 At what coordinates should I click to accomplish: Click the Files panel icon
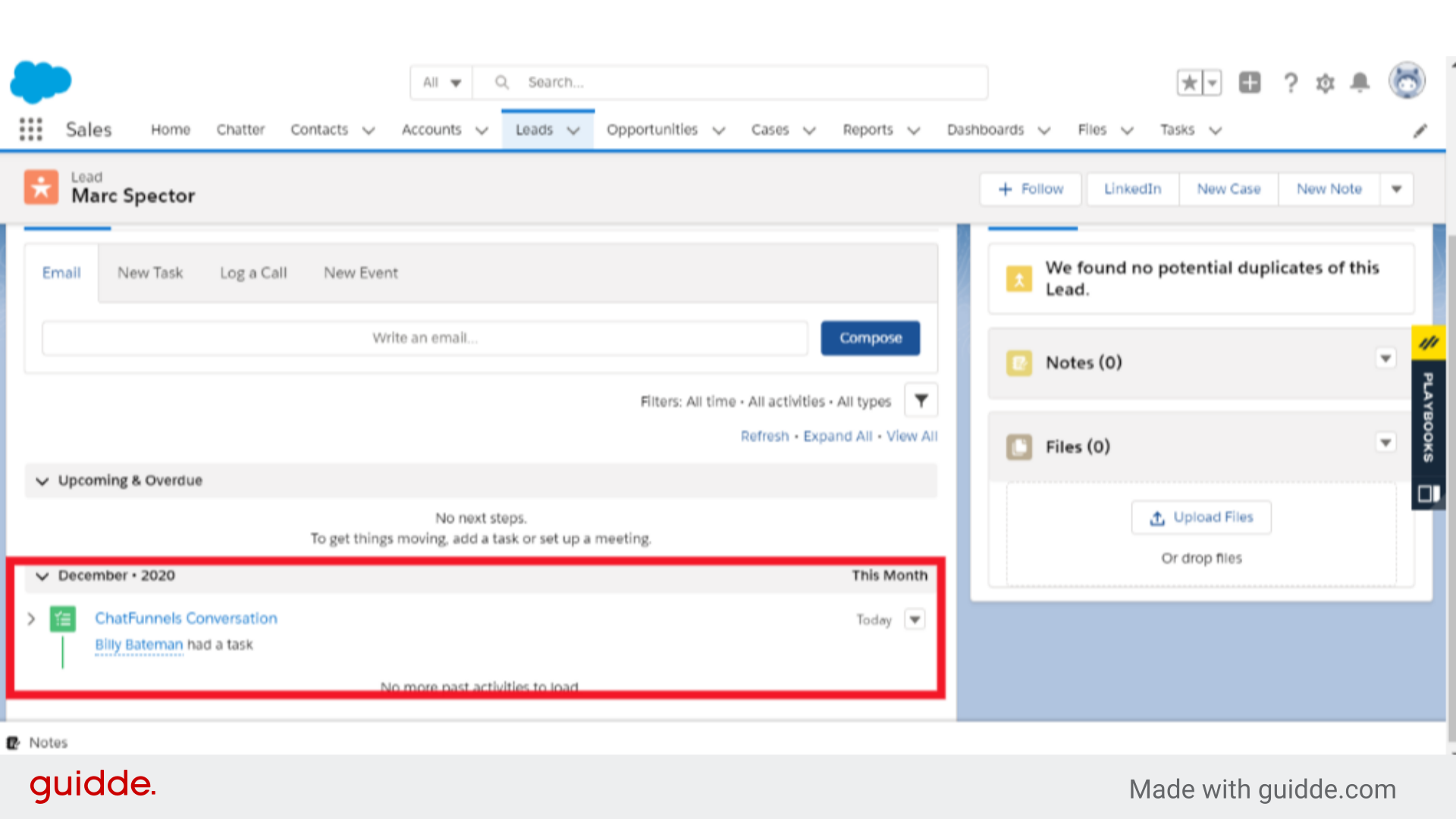[1019, 447]
